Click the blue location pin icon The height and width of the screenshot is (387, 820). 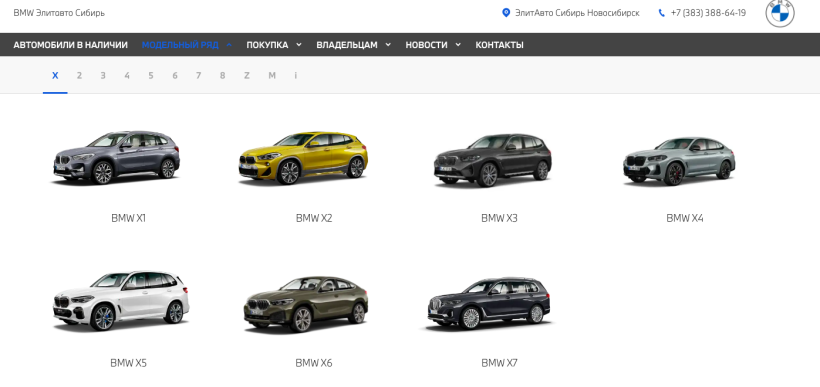pyautogui.click(x=506, y=13)
